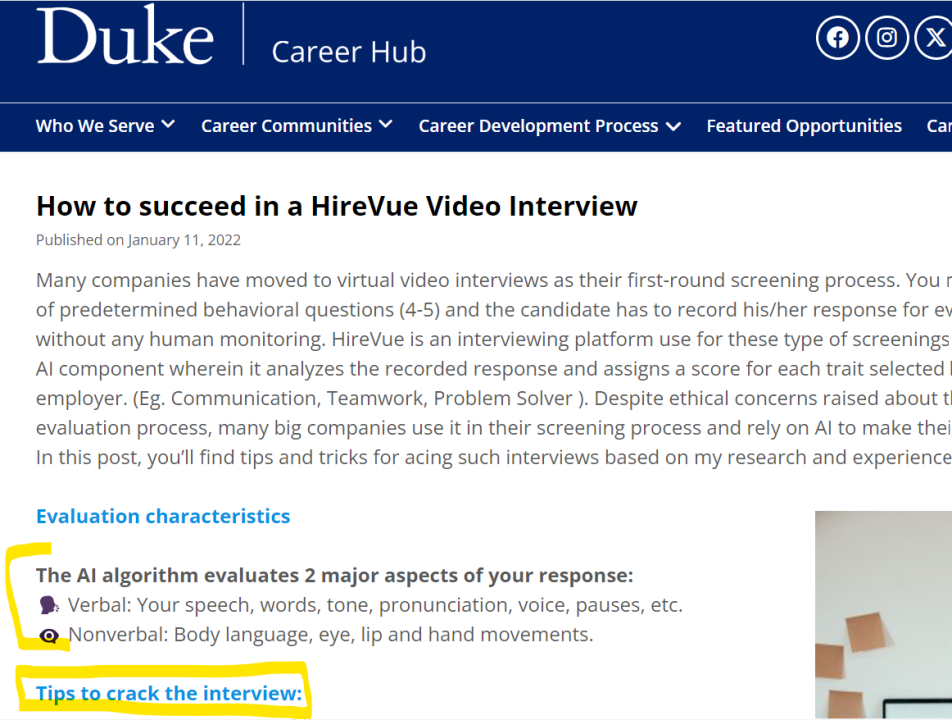This screenshot has height=720, width=952.
Task: Open the Who We Serve menu
Action: [95, 126]
